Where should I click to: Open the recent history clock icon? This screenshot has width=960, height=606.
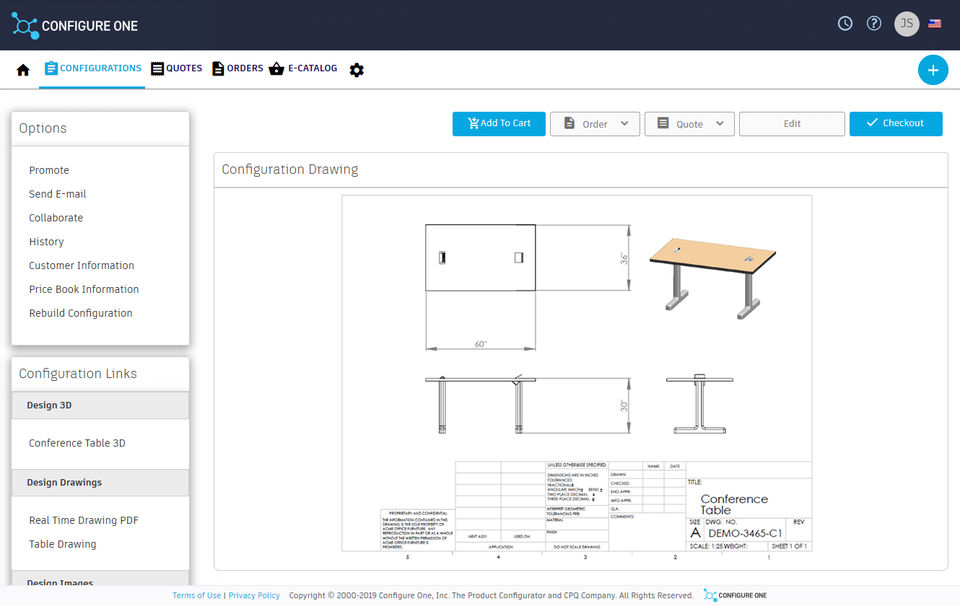(x=845, y=23)
